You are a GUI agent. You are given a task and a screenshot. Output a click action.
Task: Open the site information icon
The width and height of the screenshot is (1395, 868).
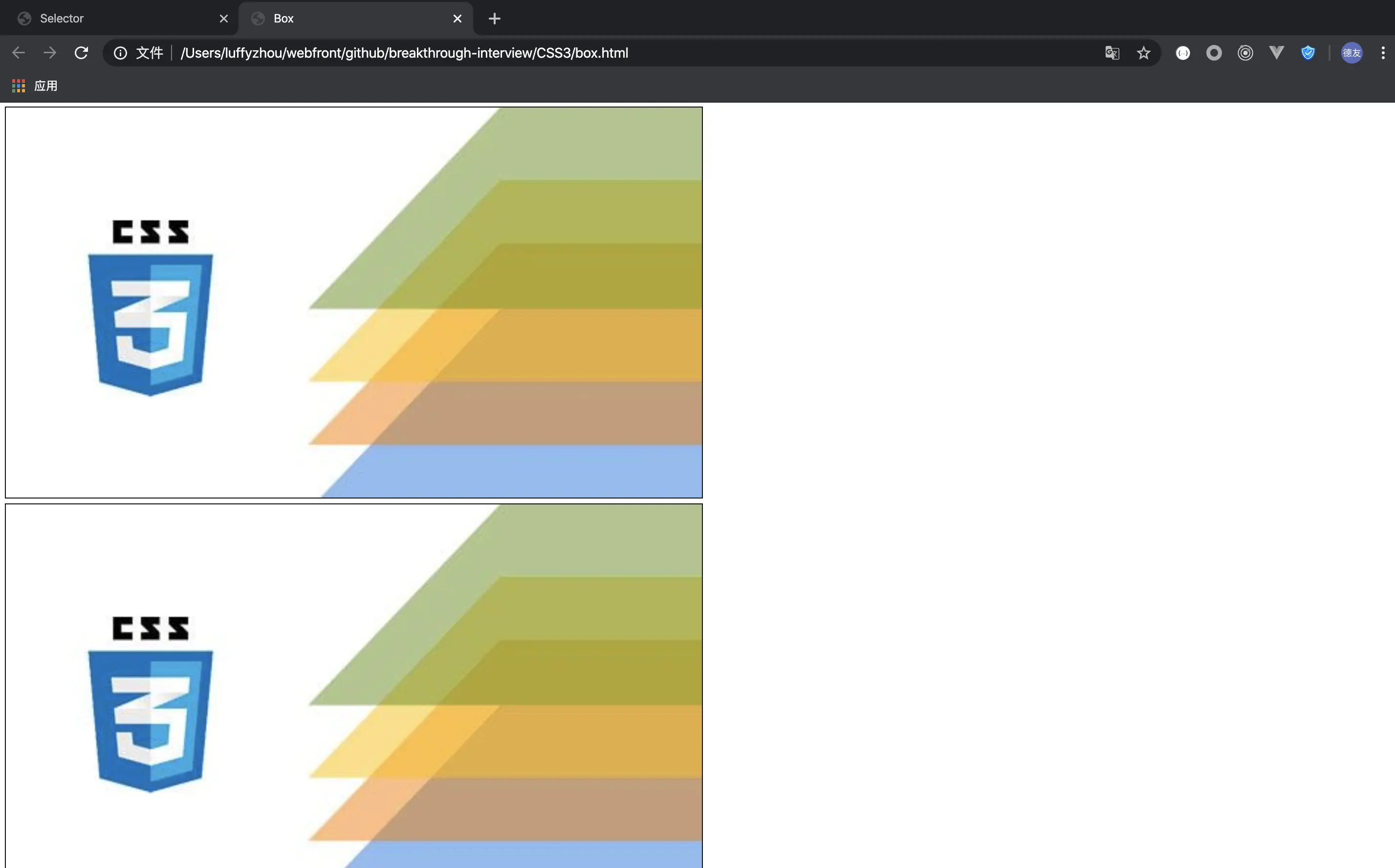click(x=120, y=53)
